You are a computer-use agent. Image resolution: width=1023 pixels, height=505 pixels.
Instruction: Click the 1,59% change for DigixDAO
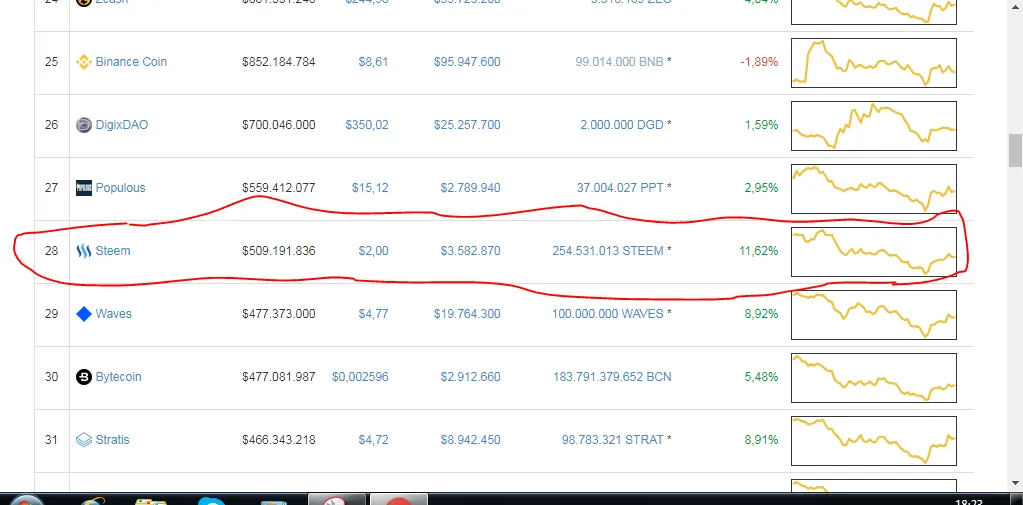761,125
